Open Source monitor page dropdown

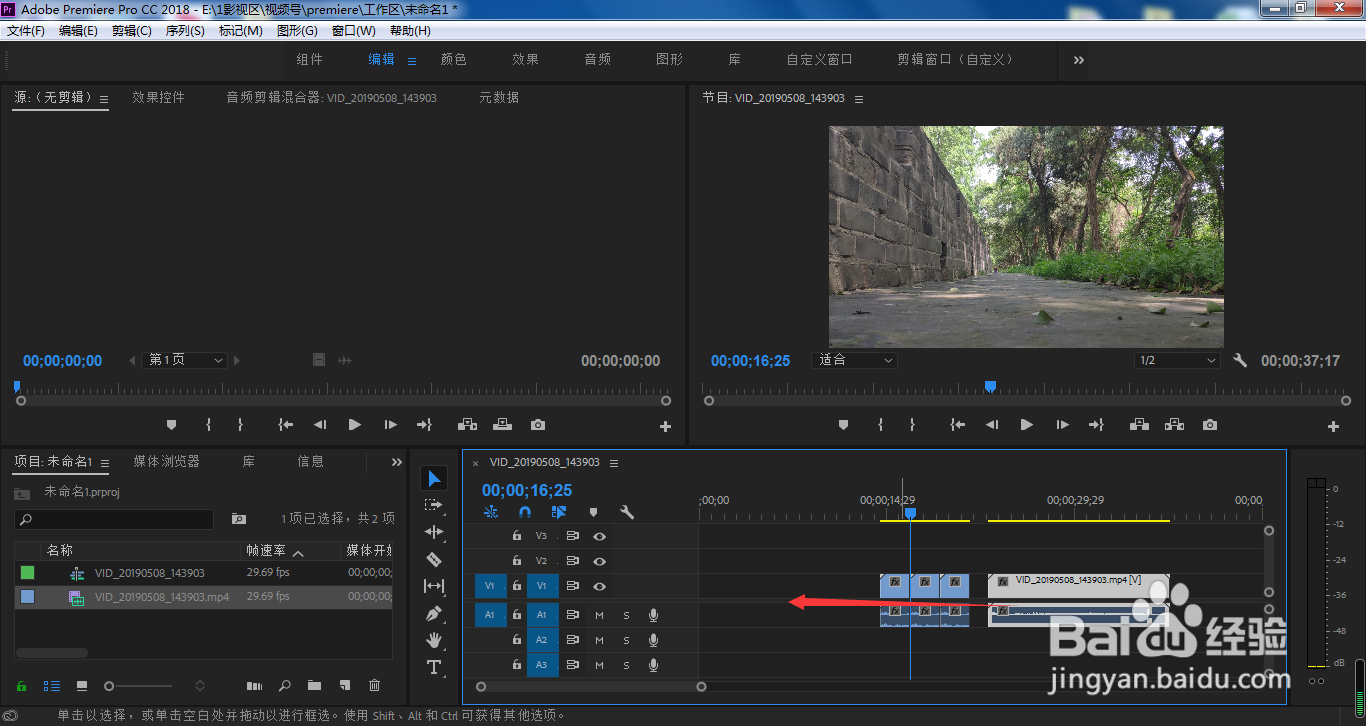click(x=185, y=360)
